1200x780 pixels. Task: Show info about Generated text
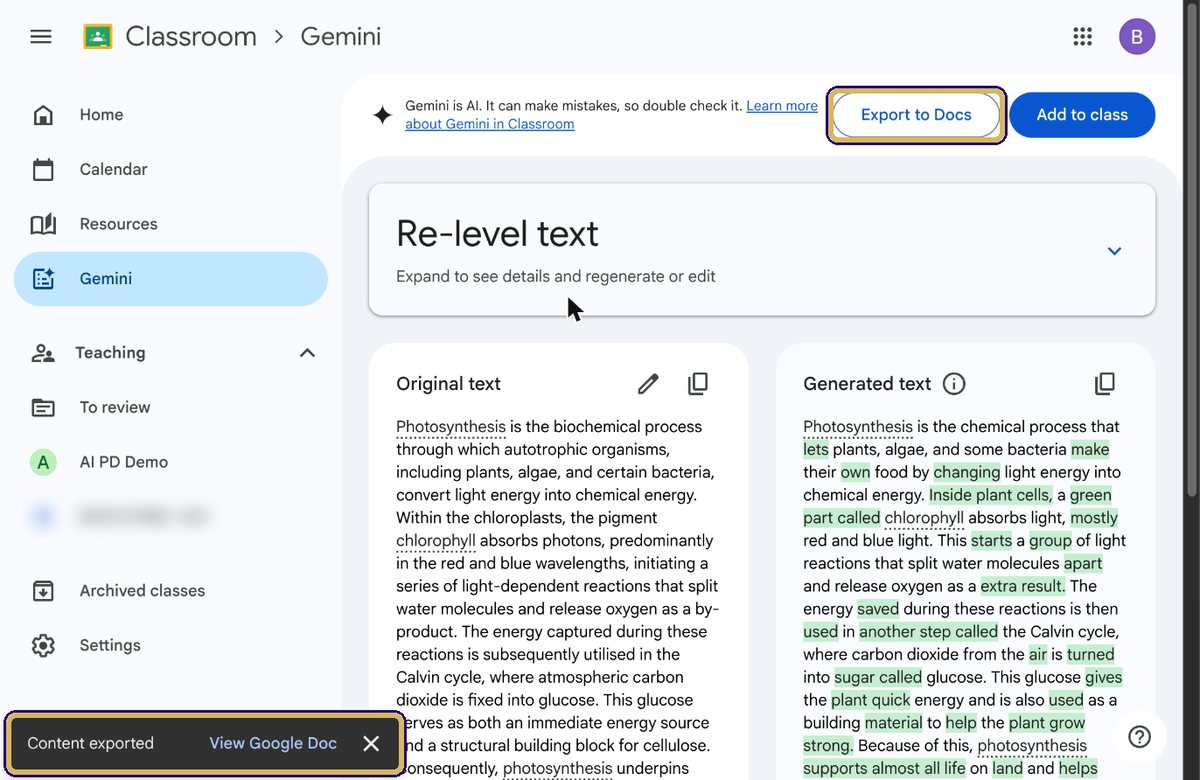click(954, 384)
